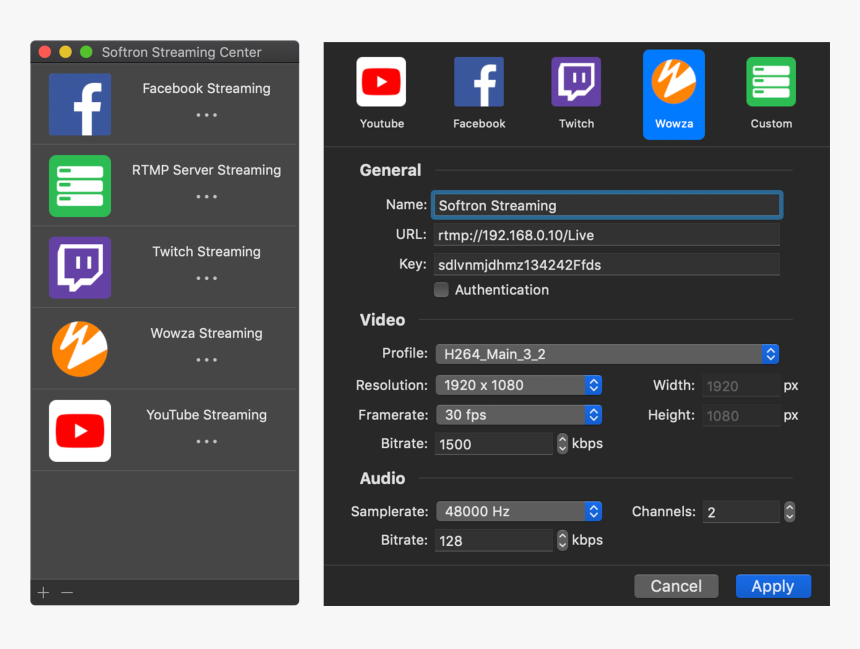Add a new stream with the plus button

click(42, 592)
